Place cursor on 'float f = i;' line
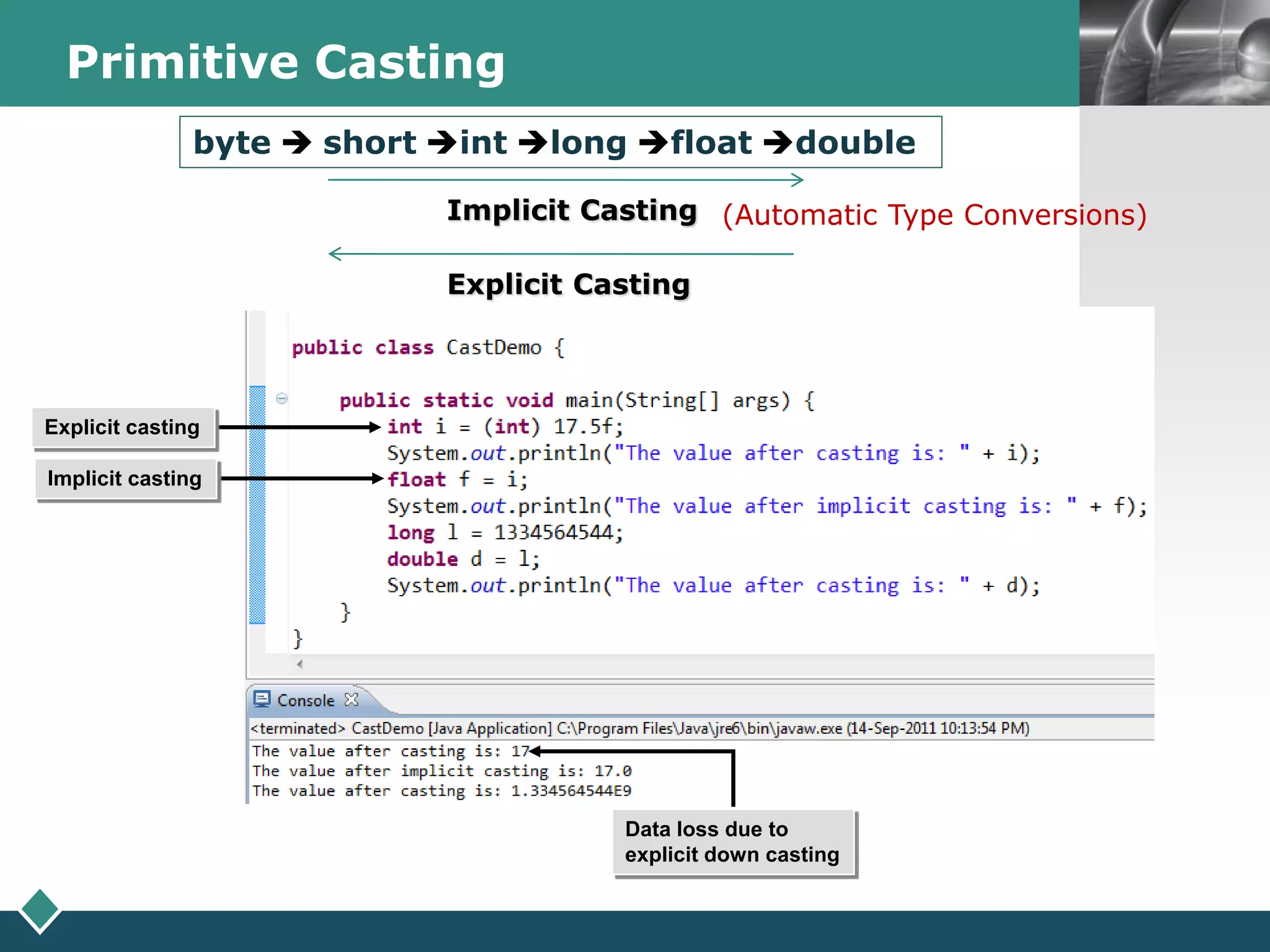 coord(457,480)
